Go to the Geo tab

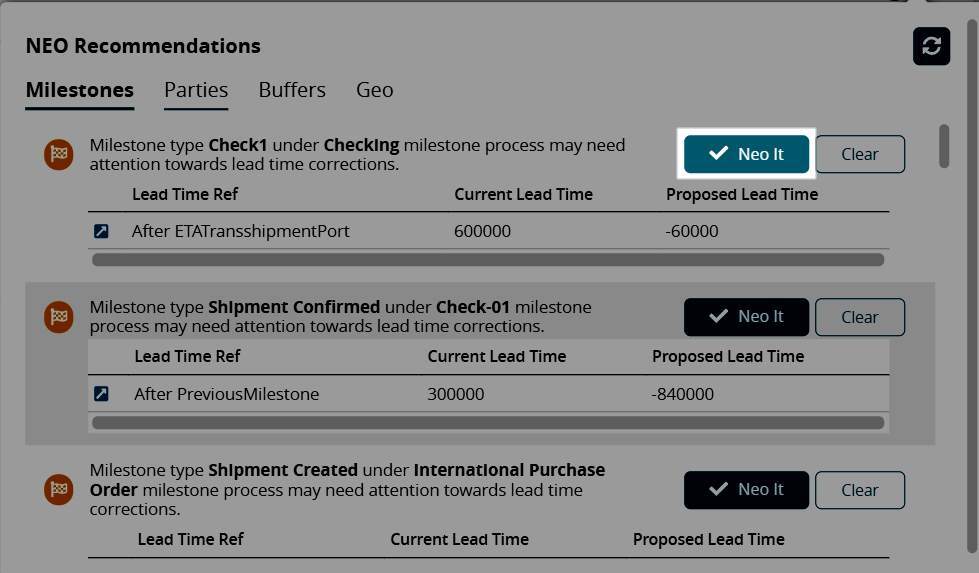point(374,90)
